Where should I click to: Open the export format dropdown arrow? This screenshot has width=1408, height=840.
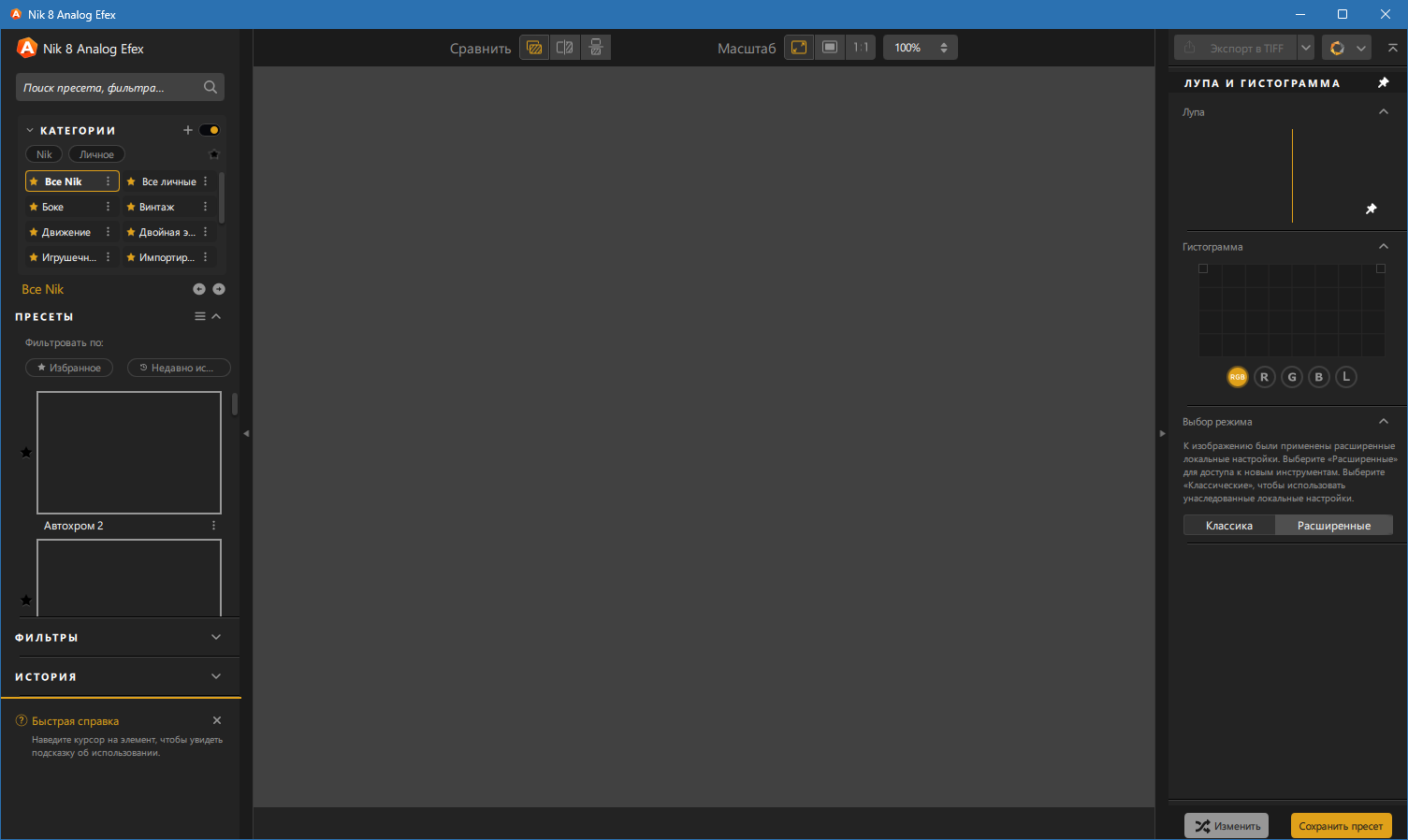1306,48
